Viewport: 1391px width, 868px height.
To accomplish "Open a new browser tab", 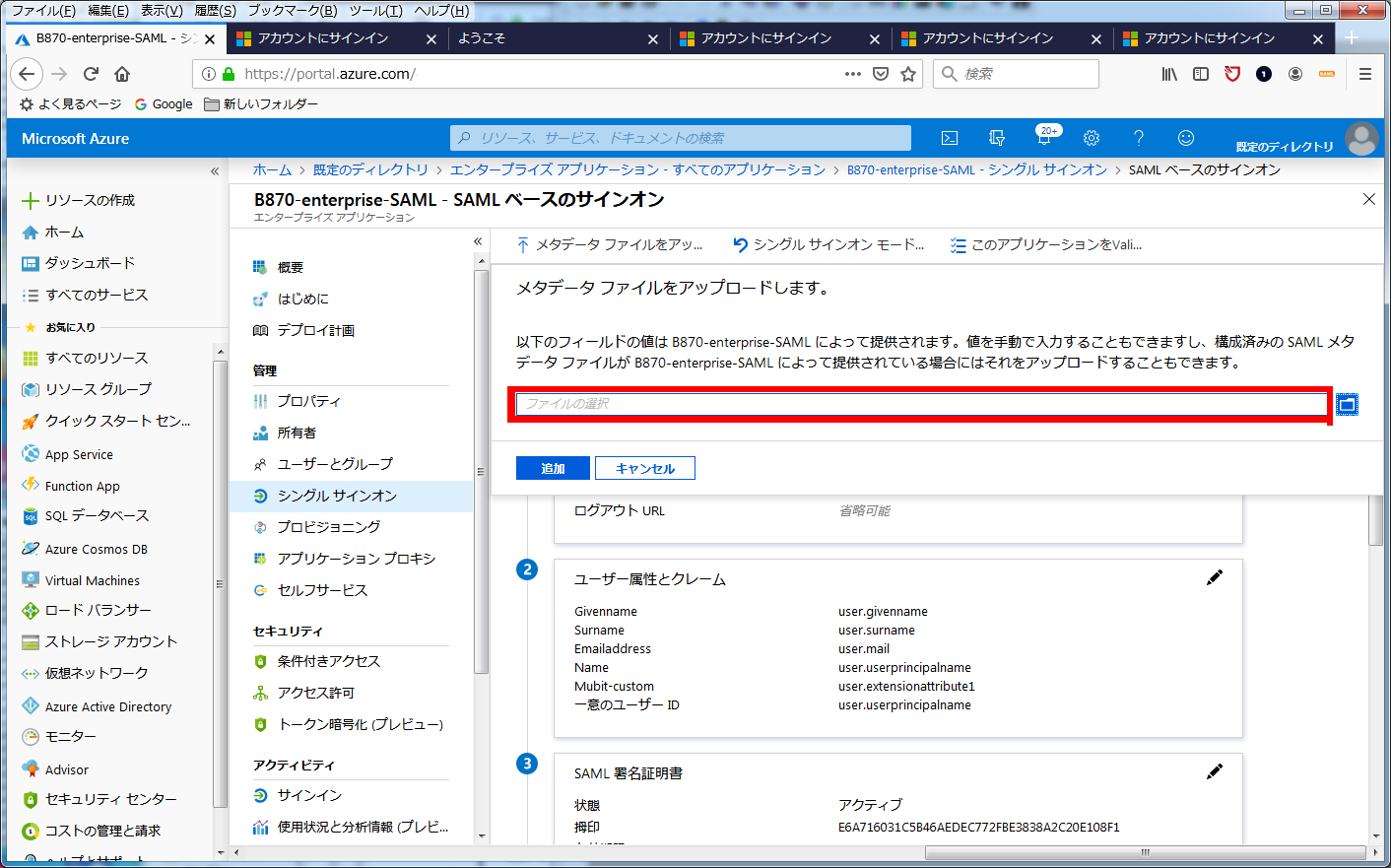I will coord(1352,38).
